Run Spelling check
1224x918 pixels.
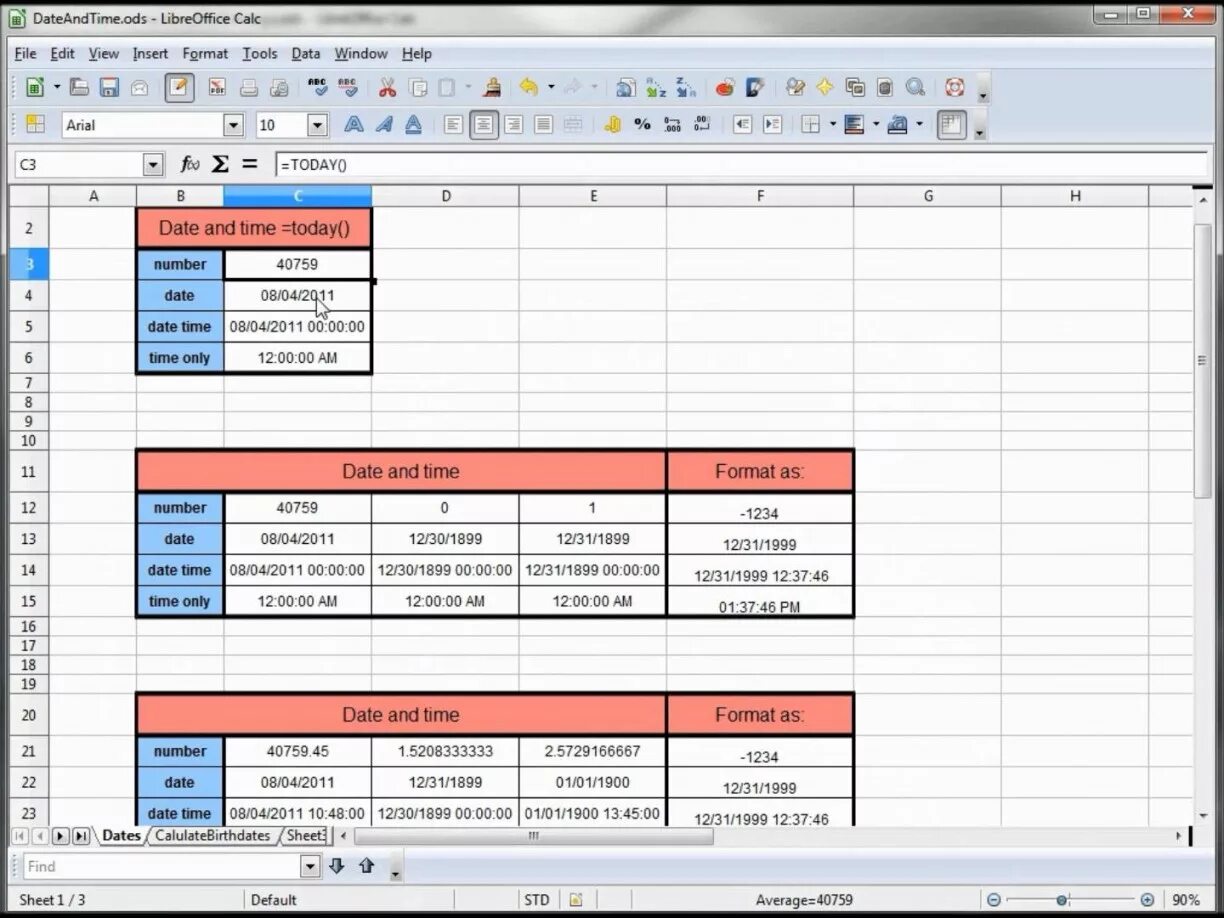point(317,87)
